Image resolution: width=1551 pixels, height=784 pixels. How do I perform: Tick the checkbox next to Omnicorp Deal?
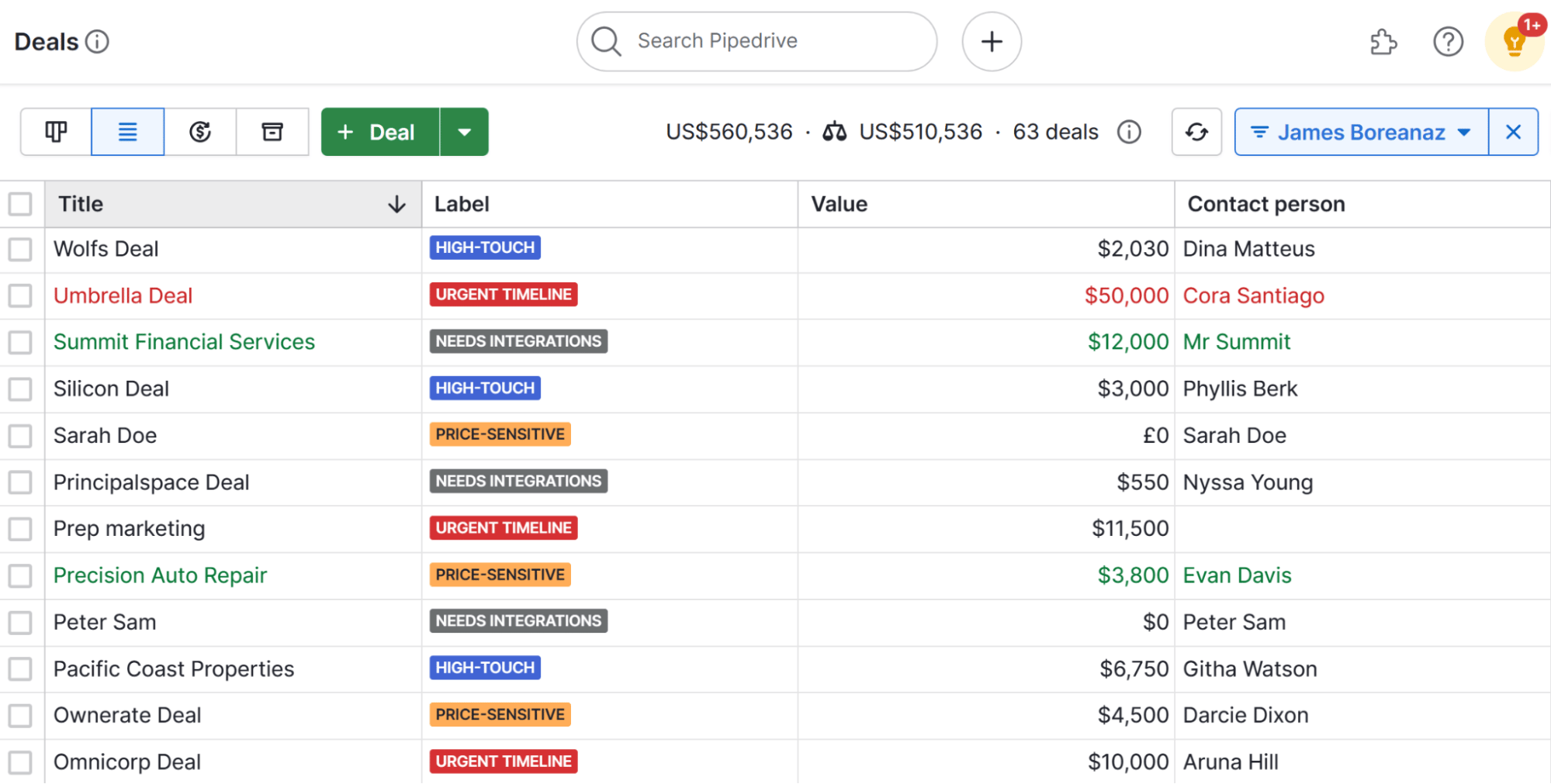click(x=21, y=762)
